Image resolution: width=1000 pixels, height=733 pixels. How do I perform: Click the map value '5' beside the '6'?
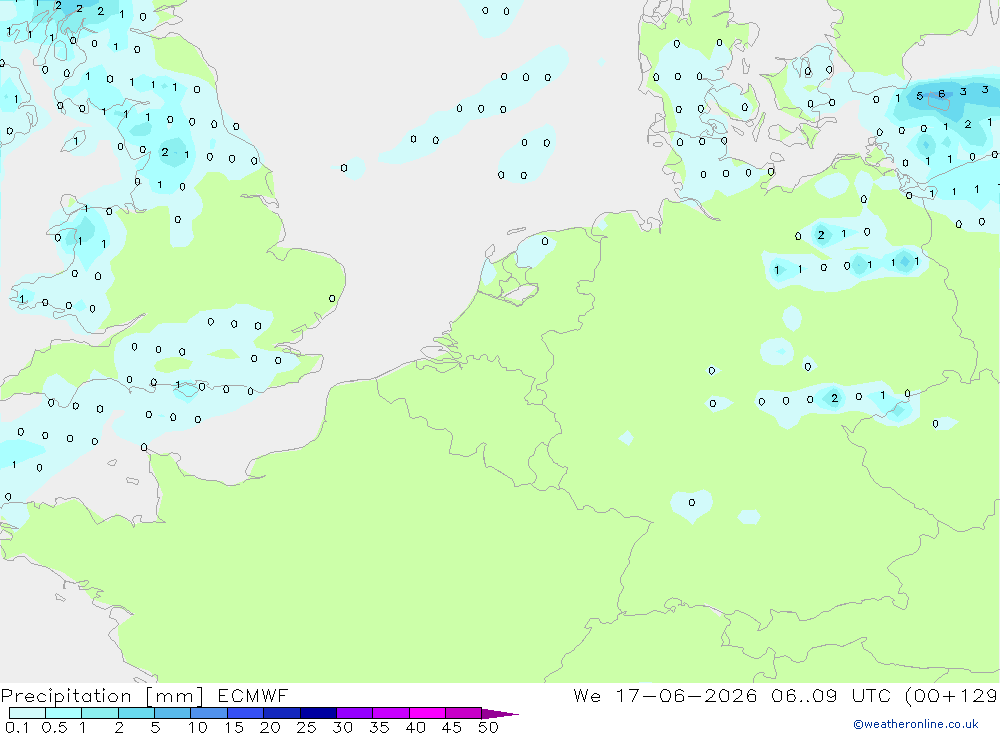[x=919, y=96]
